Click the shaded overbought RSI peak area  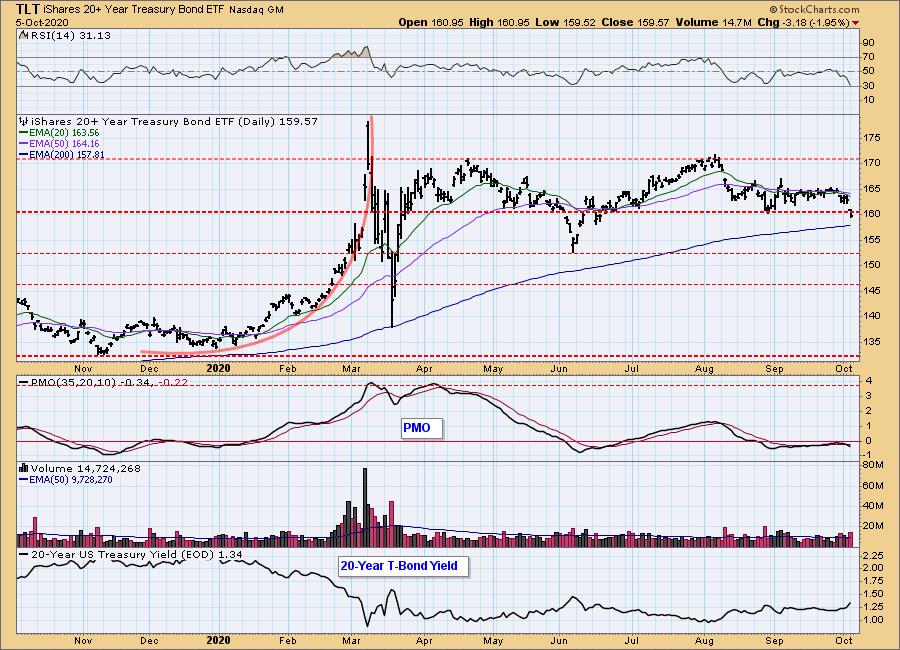tap(352, 53)
